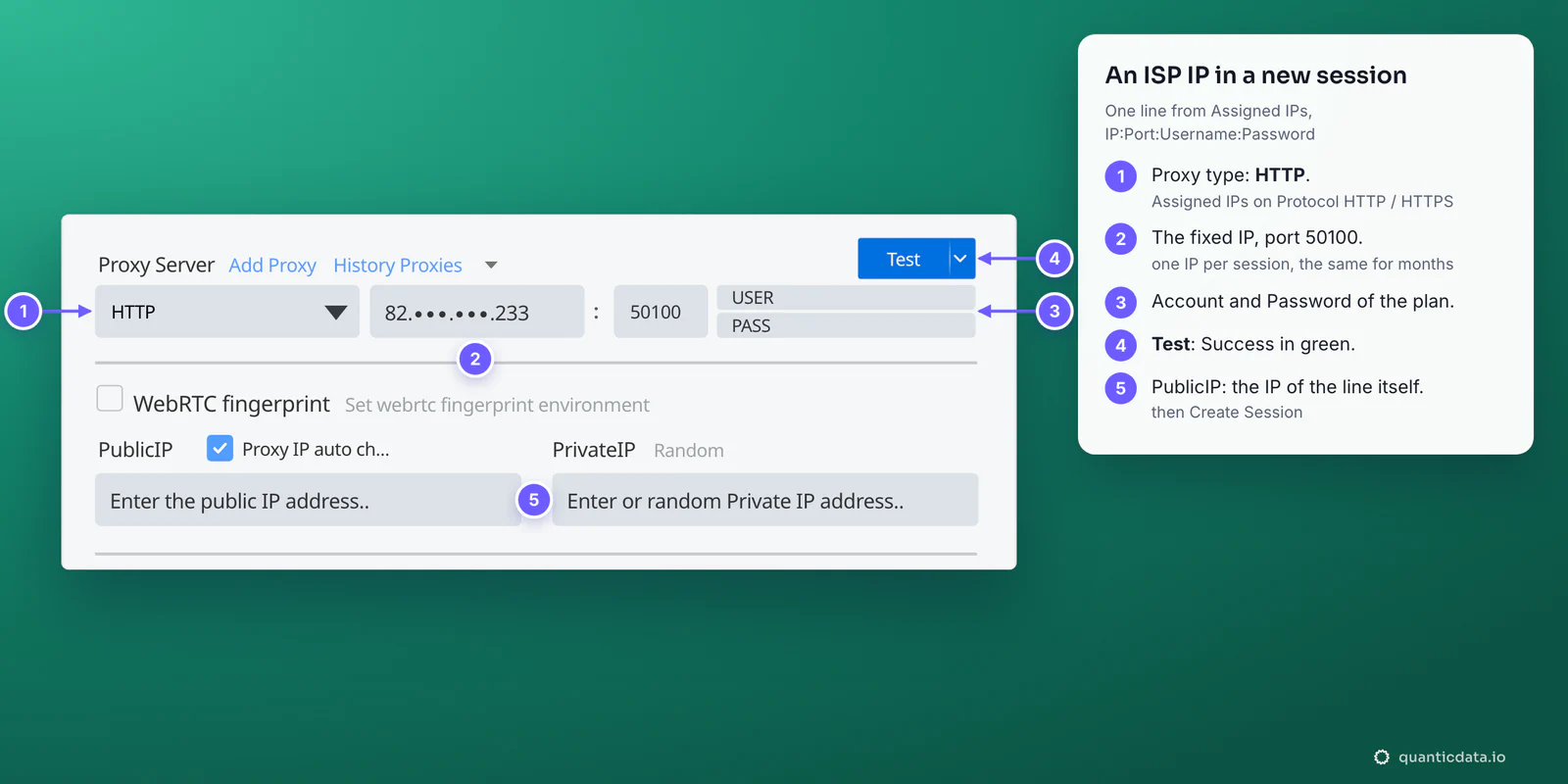The width and height of the screenshot is (1568, 784).
Task: Click the PASS field
Action: tap(846, 325)
